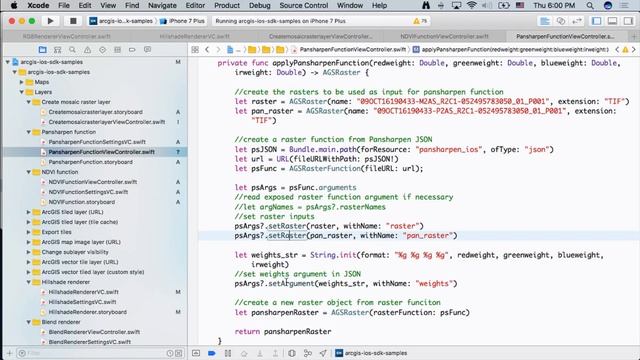Screen dimensions: 640x360
Task: Simulate location arrow icon
Action: [323, 353]
